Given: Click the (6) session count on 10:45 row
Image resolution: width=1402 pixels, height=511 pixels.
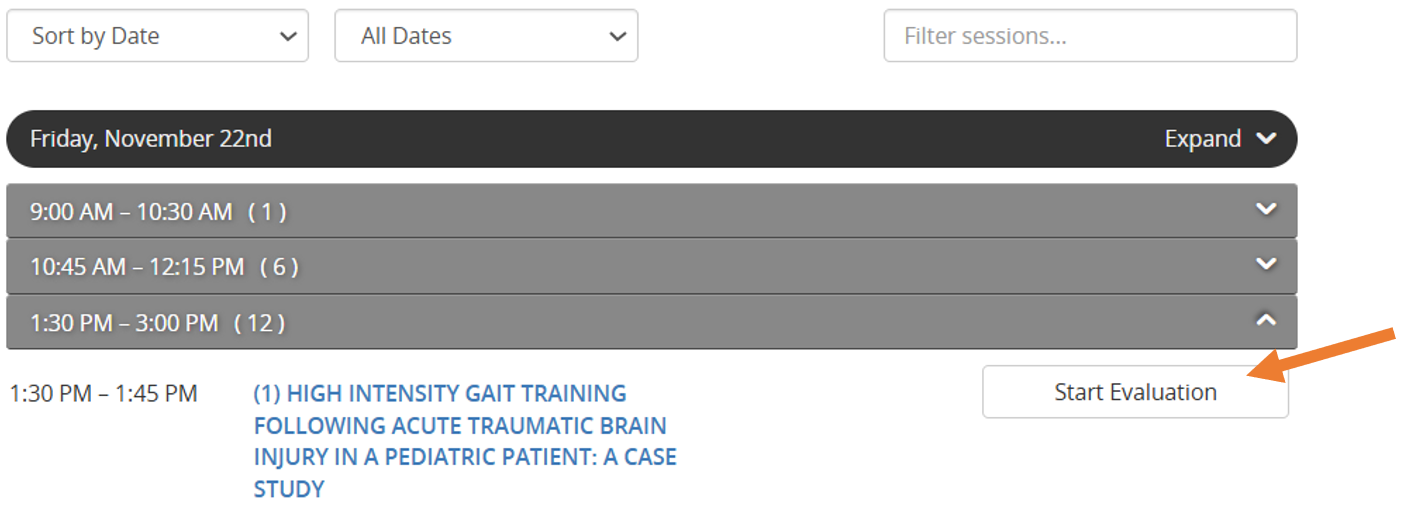Looking at the screenshot, I should click(279, 267).
